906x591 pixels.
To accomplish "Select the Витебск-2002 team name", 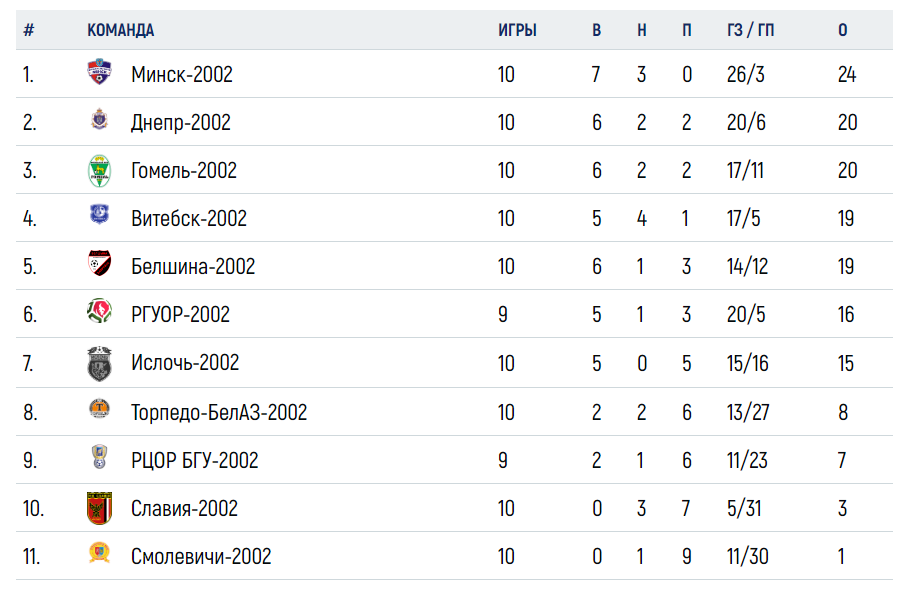I will click(x=189, y=218).
